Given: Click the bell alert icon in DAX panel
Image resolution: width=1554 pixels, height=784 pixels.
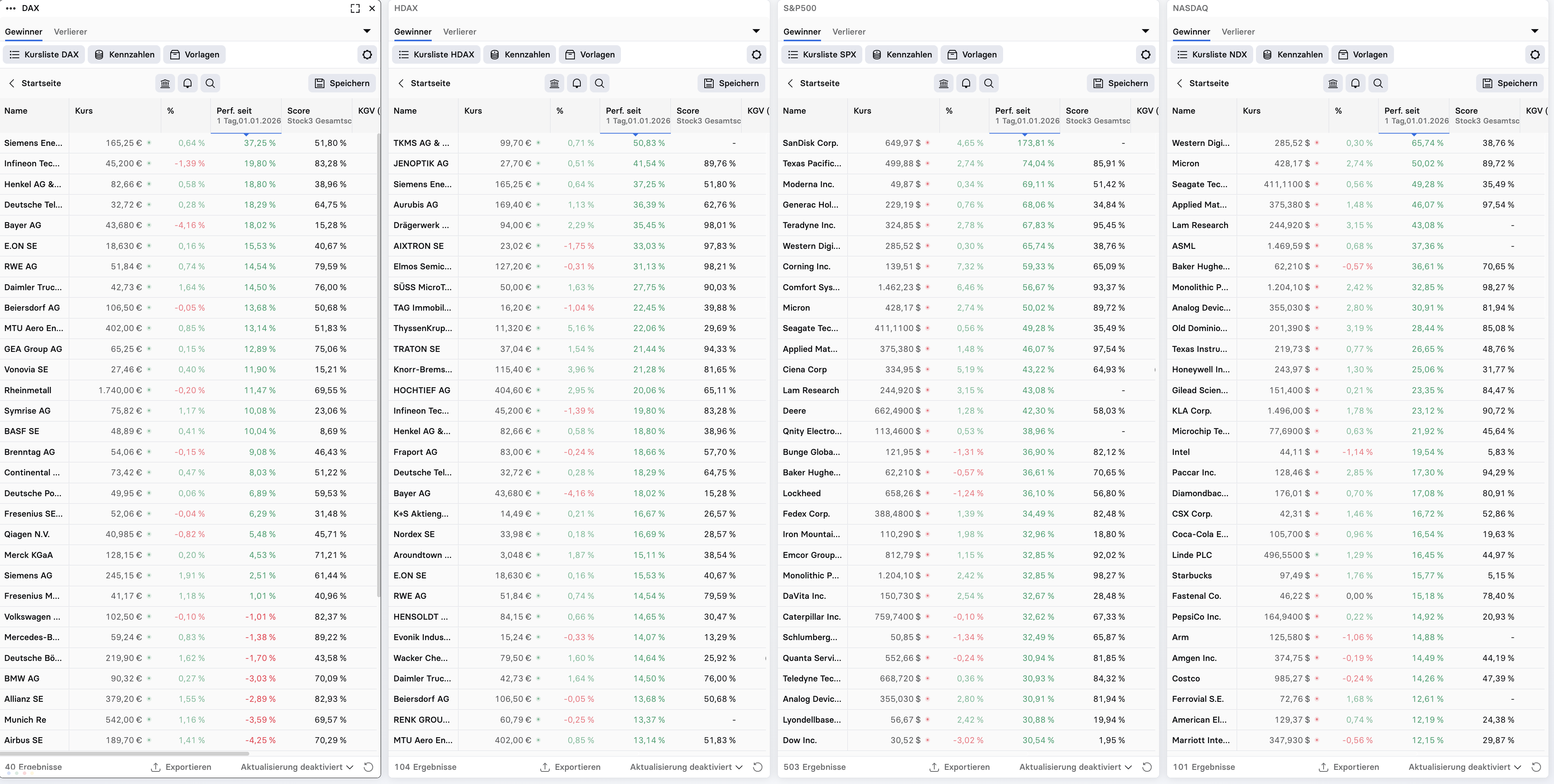Looking at the screenshot, I should [188, 83].
